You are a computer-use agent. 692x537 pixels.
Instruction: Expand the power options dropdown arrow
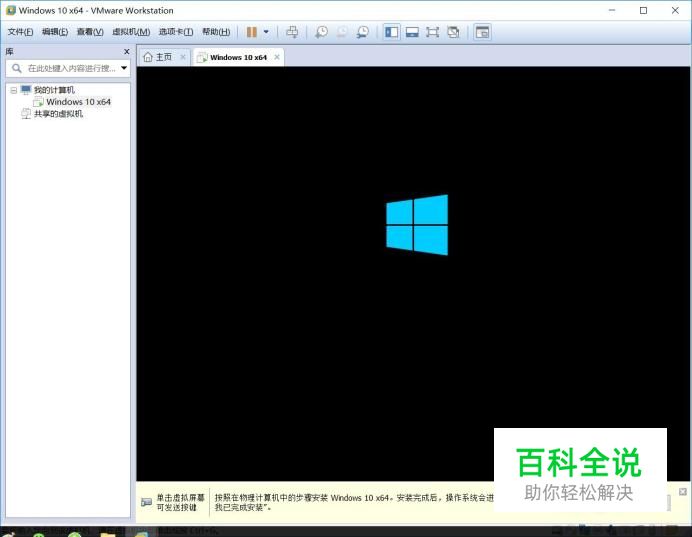click(266, 32)
